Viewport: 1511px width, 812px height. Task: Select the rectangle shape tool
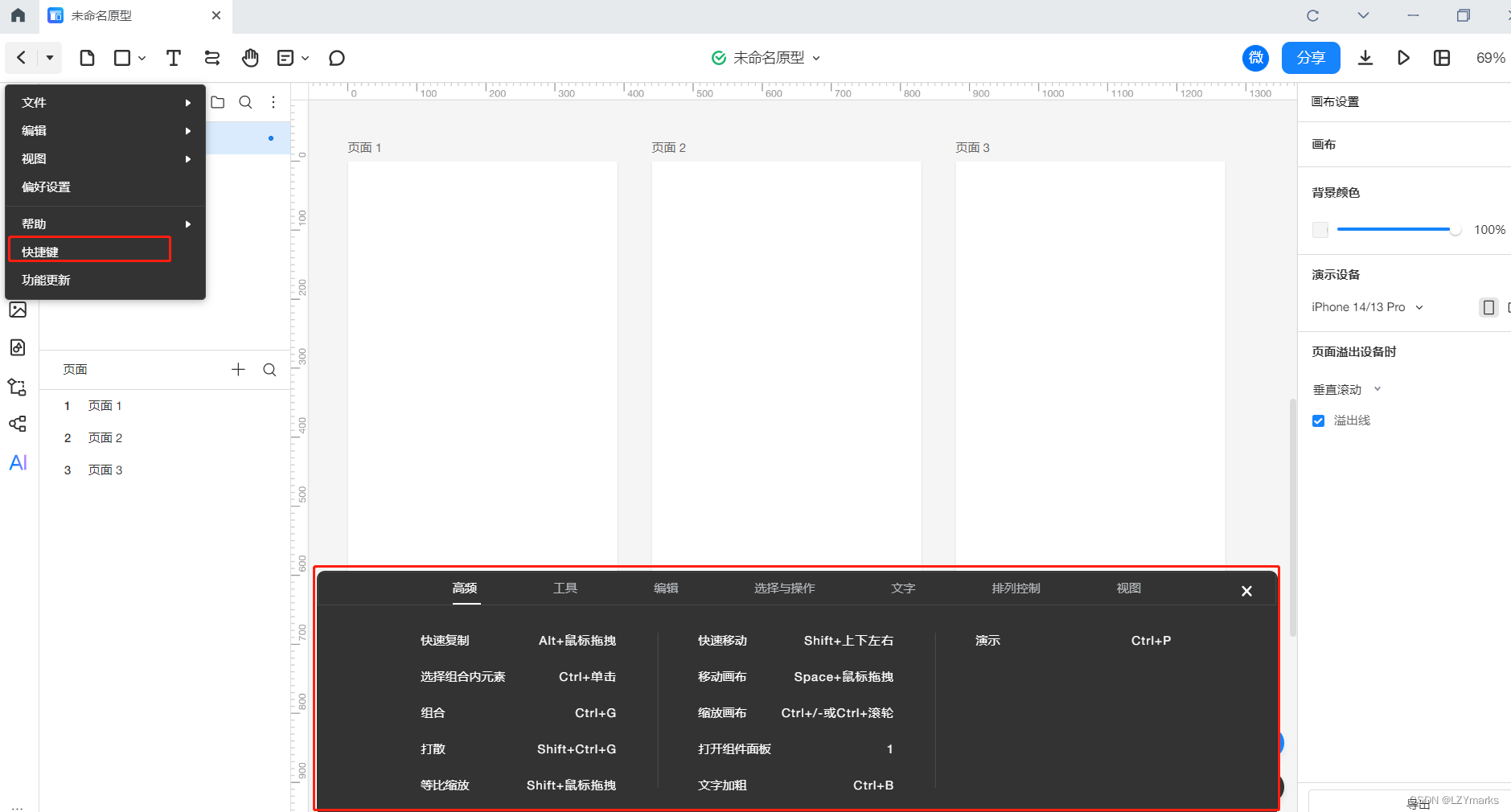[122, 58]
